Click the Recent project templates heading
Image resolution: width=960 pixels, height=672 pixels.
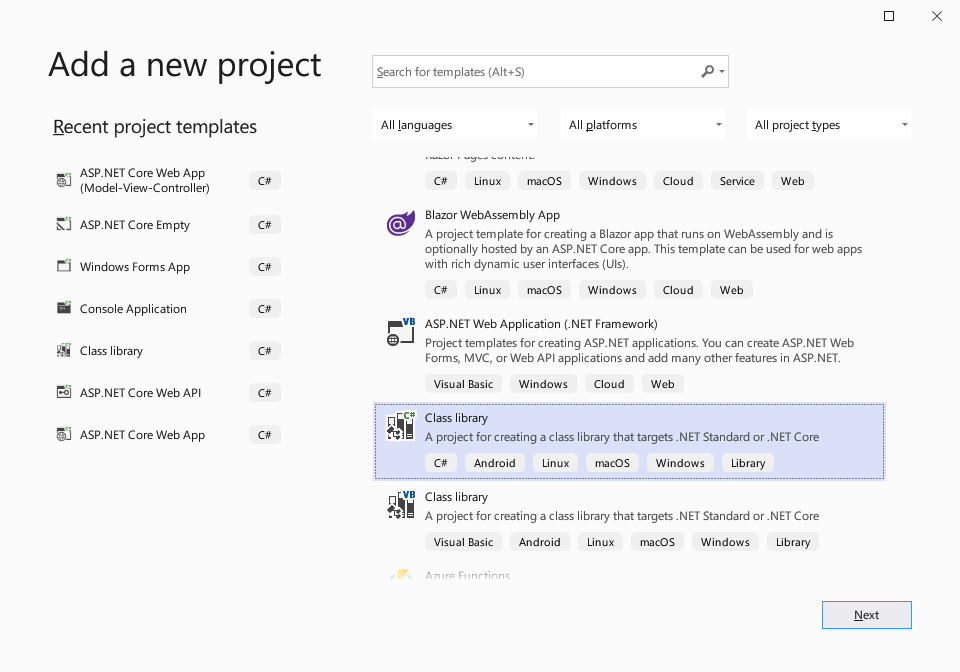coord(155,127)
